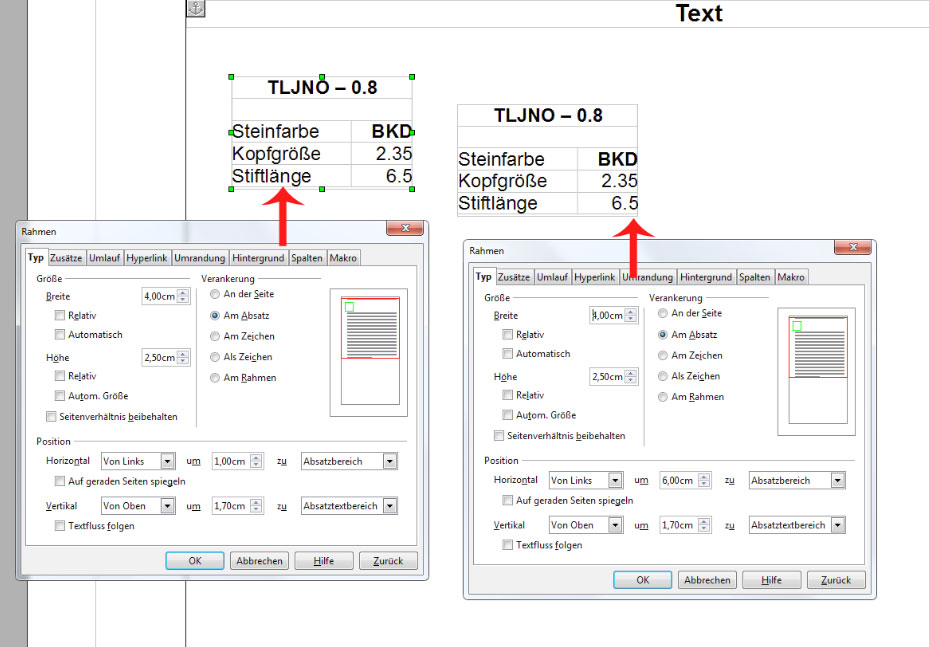Check Automatisch under Breite in right dialog
Image resolution: width=929 pixels, height=647 pixels.
[x=508, y=354]
